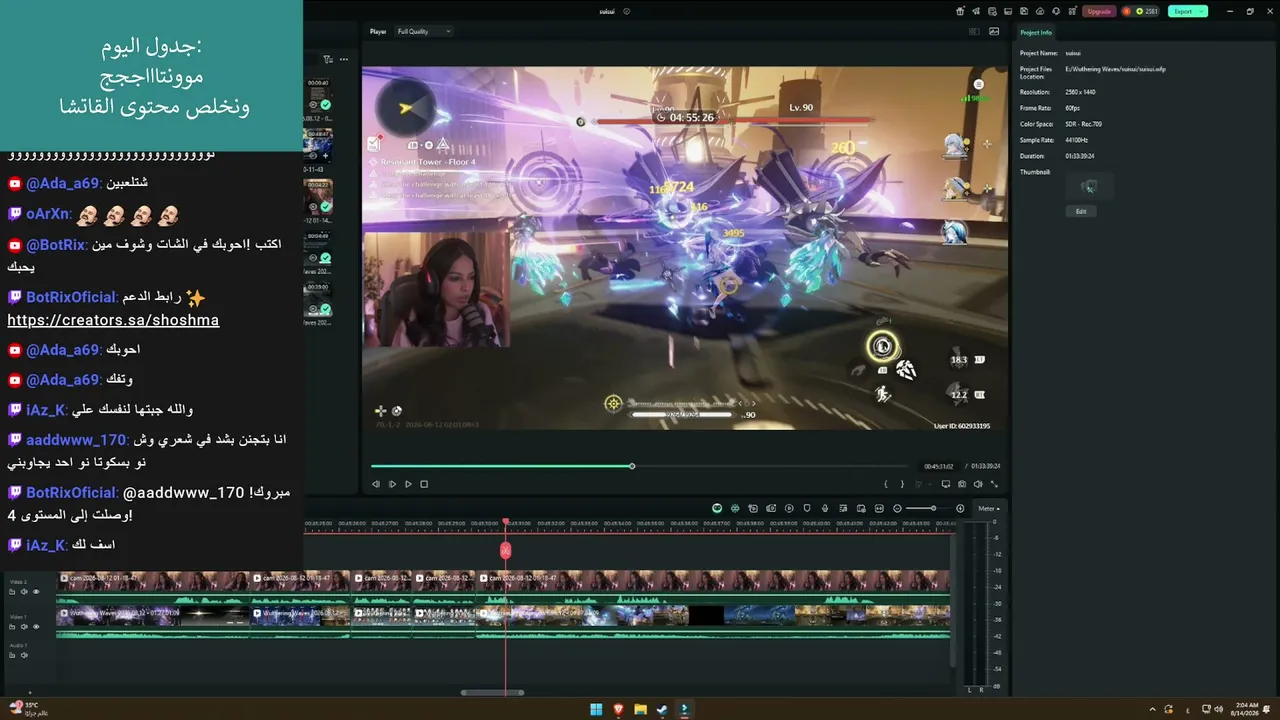Viewport: 1280px width, 720px height.
Task: Click the oArXn username in chat
Action: pyautogui.click(x=48, y=214)
